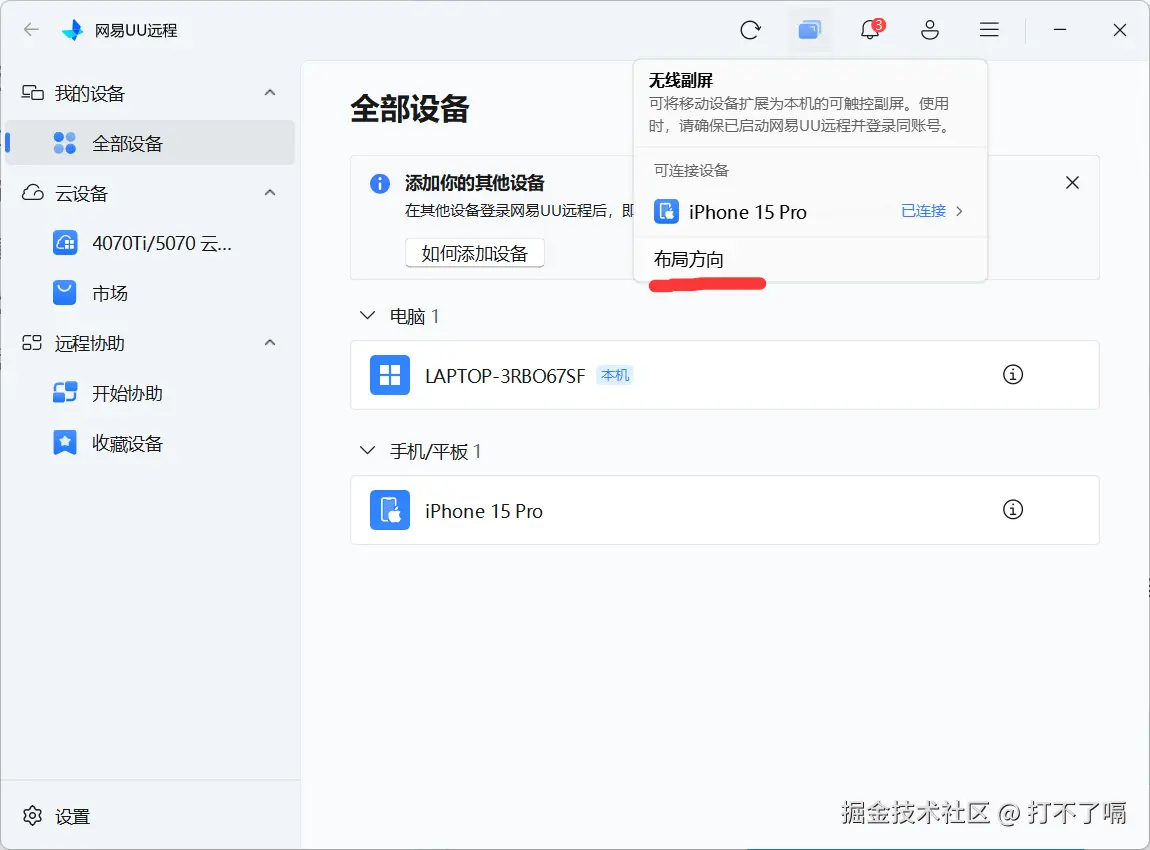Screen dimensions: 1150x850
Task: Click iPhone 15 Pro name in device list
Action: point(484,511)
